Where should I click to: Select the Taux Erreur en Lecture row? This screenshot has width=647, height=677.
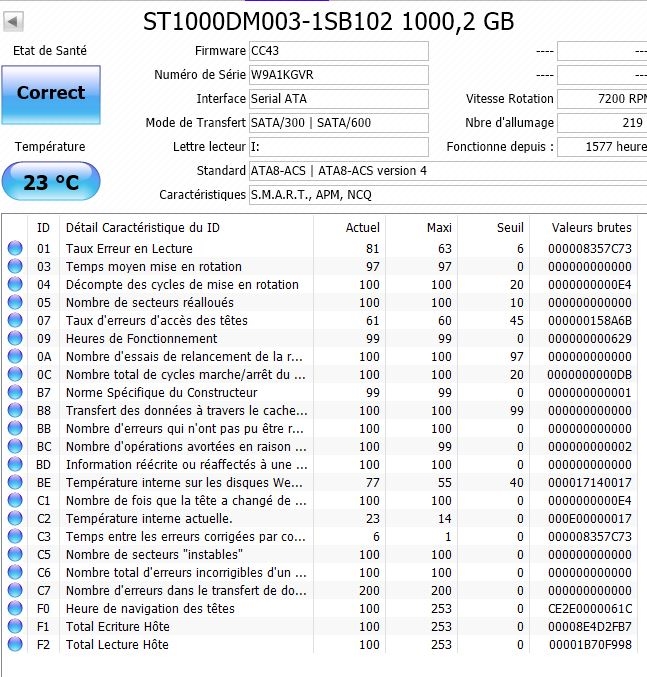click(x=185, y=249)
